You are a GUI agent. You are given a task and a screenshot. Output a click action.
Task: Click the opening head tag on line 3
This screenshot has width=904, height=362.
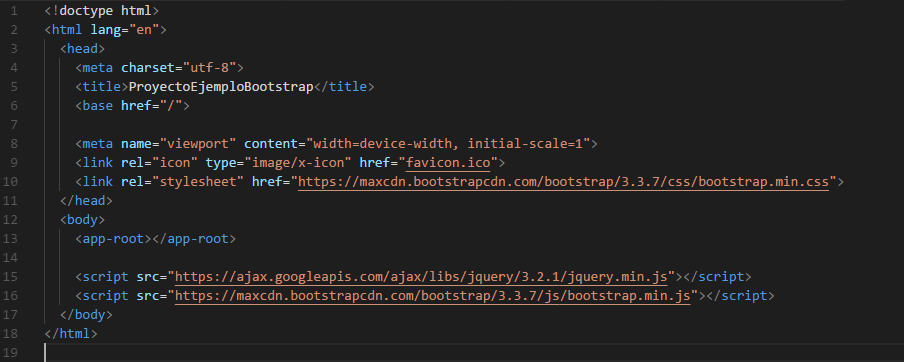(x=82, y=49)
